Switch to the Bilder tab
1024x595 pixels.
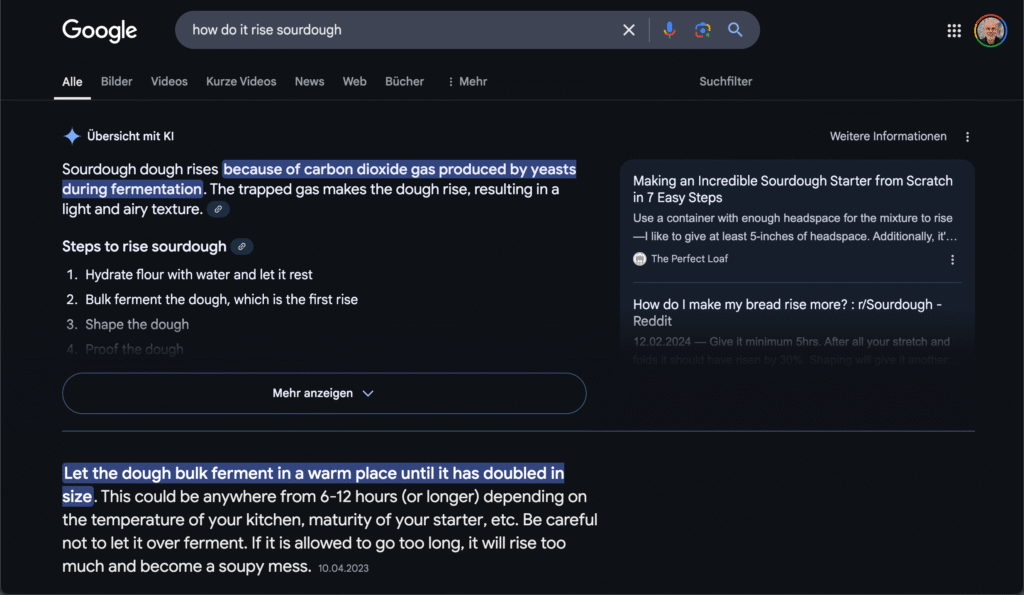(116, 82)
